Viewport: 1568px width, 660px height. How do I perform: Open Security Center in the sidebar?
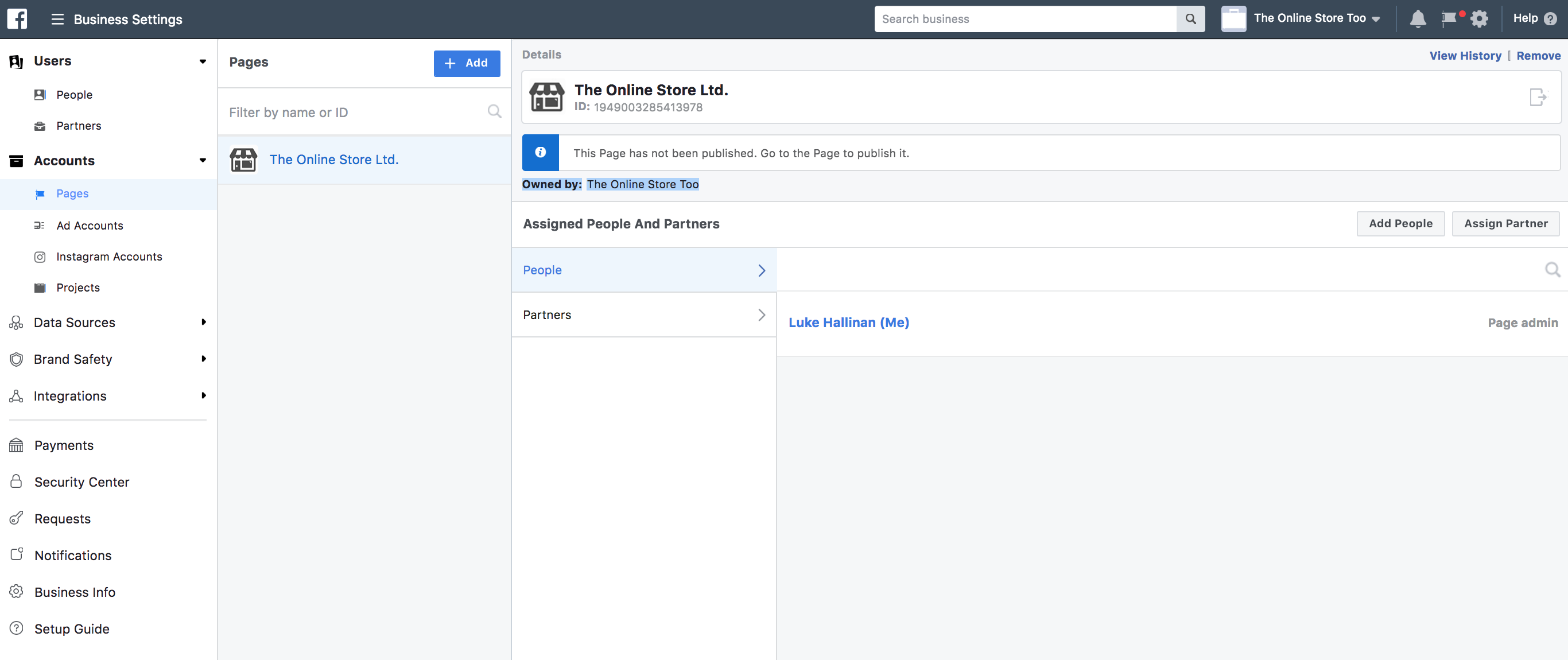click(x=81, y=482)
